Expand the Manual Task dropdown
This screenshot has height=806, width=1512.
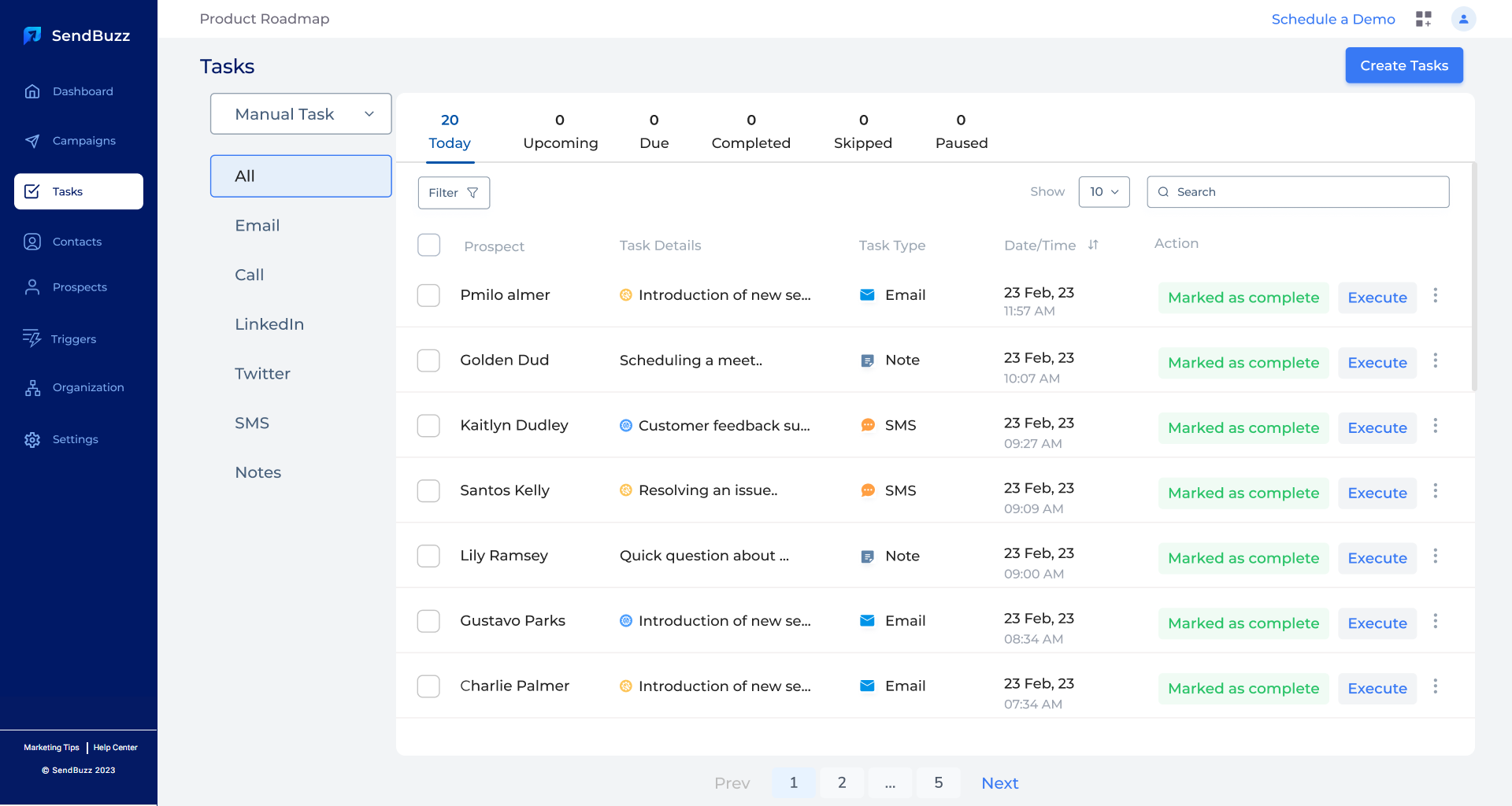click(x=301, y=114)
